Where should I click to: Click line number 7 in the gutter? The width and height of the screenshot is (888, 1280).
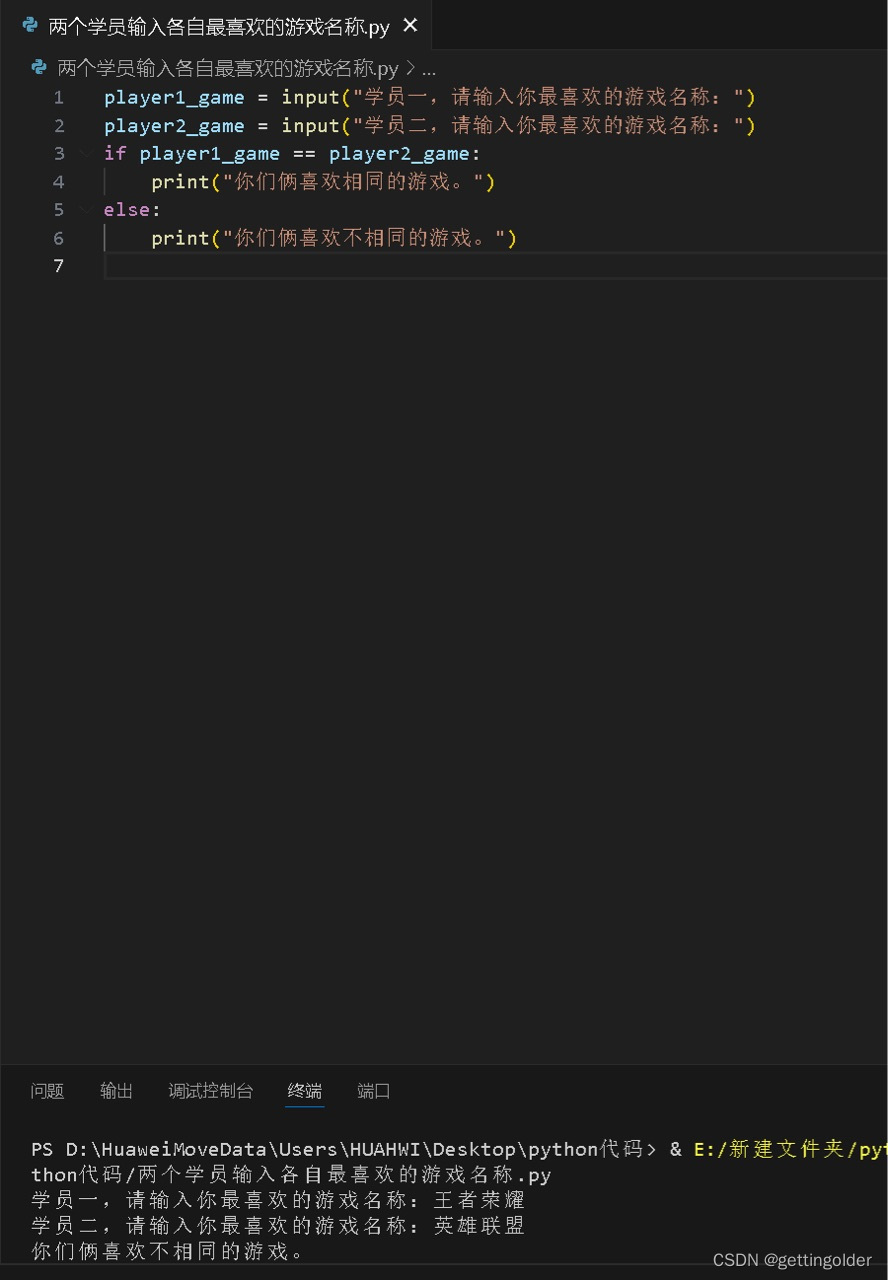point(58,265)
